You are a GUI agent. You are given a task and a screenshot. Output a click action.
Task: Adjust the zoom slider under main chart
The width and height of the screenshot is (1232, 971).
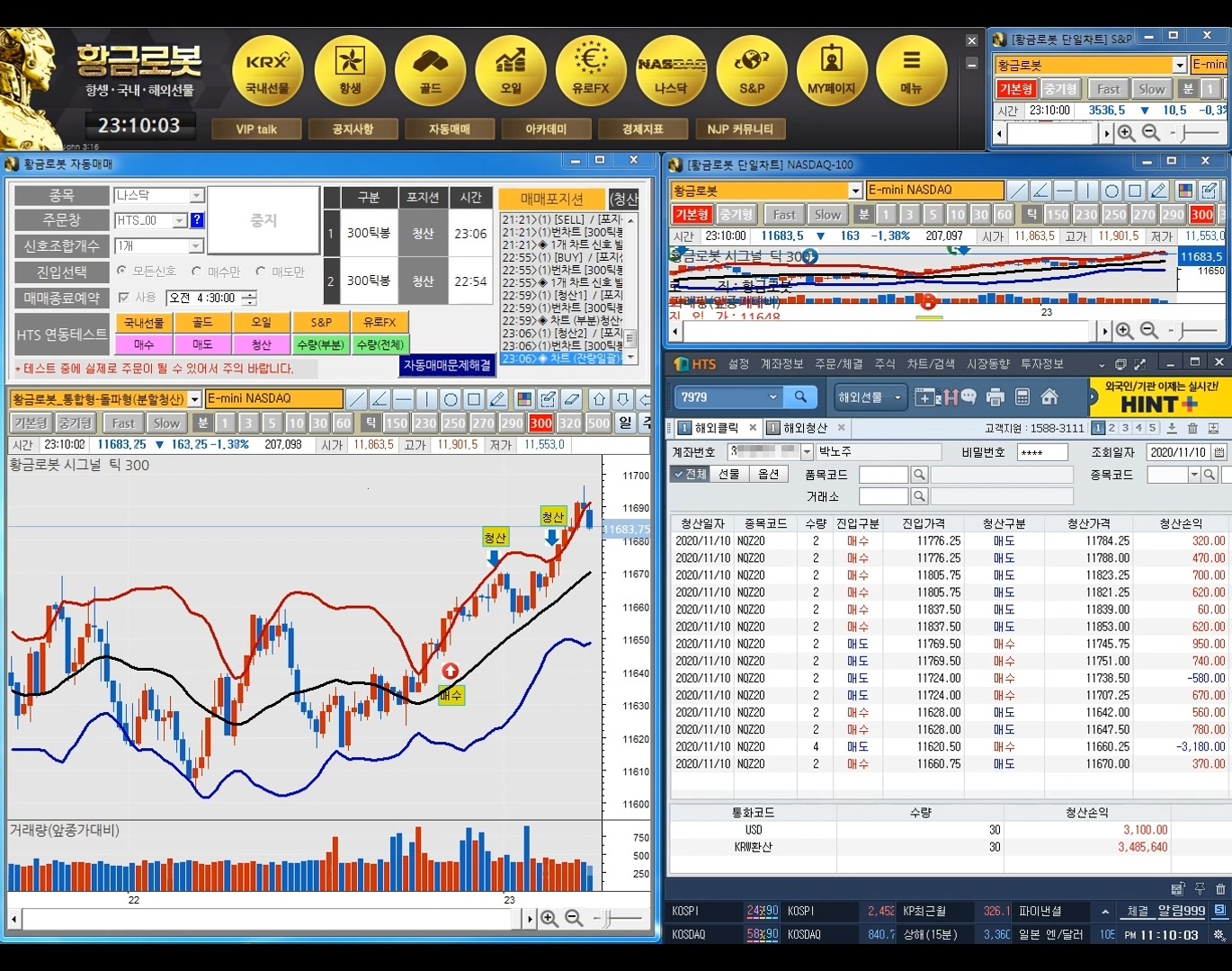click(x=608, y=919)
